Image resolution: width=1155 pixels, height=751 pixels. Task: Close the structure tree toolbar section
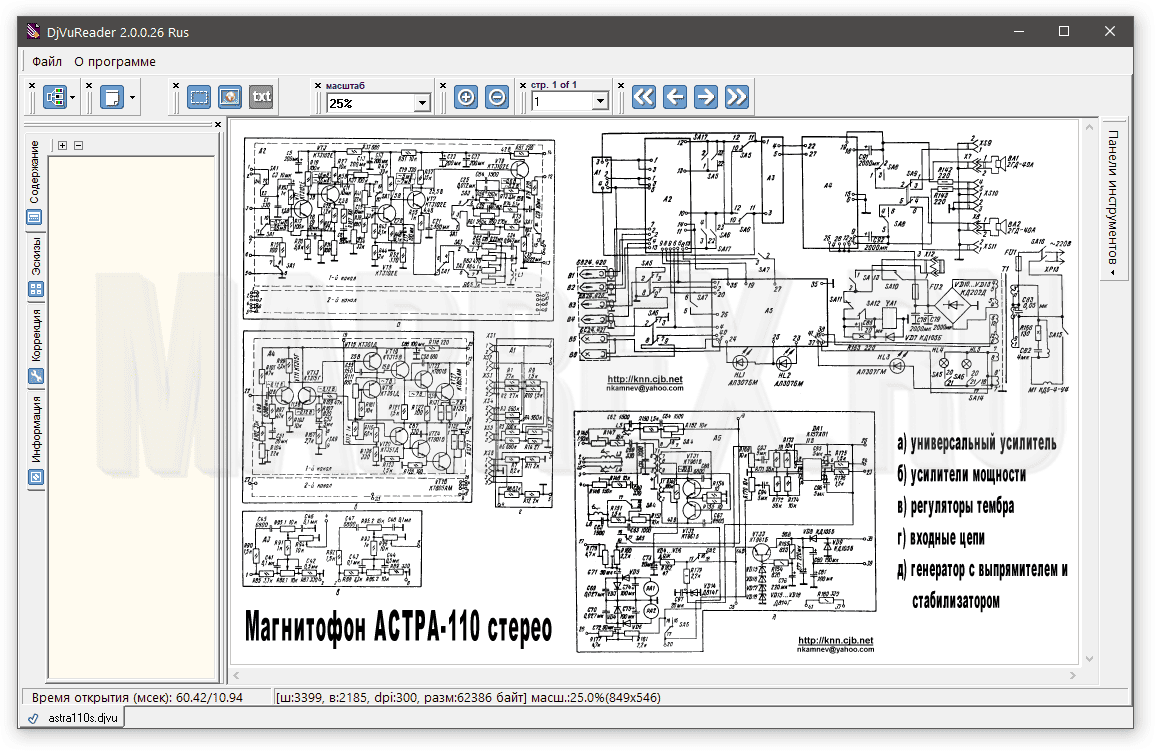[32, 85]
